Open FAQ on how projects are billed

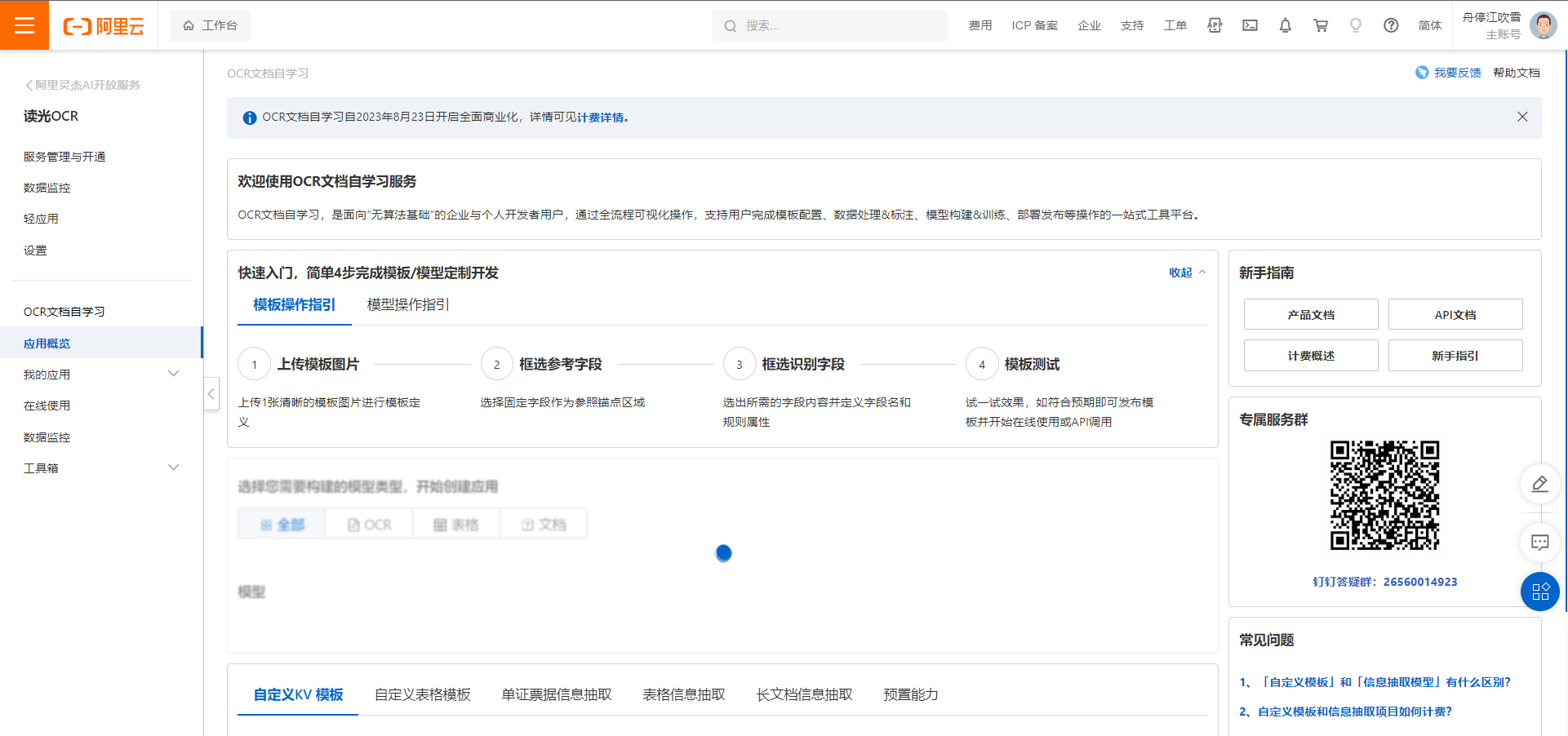point(1346,712)
